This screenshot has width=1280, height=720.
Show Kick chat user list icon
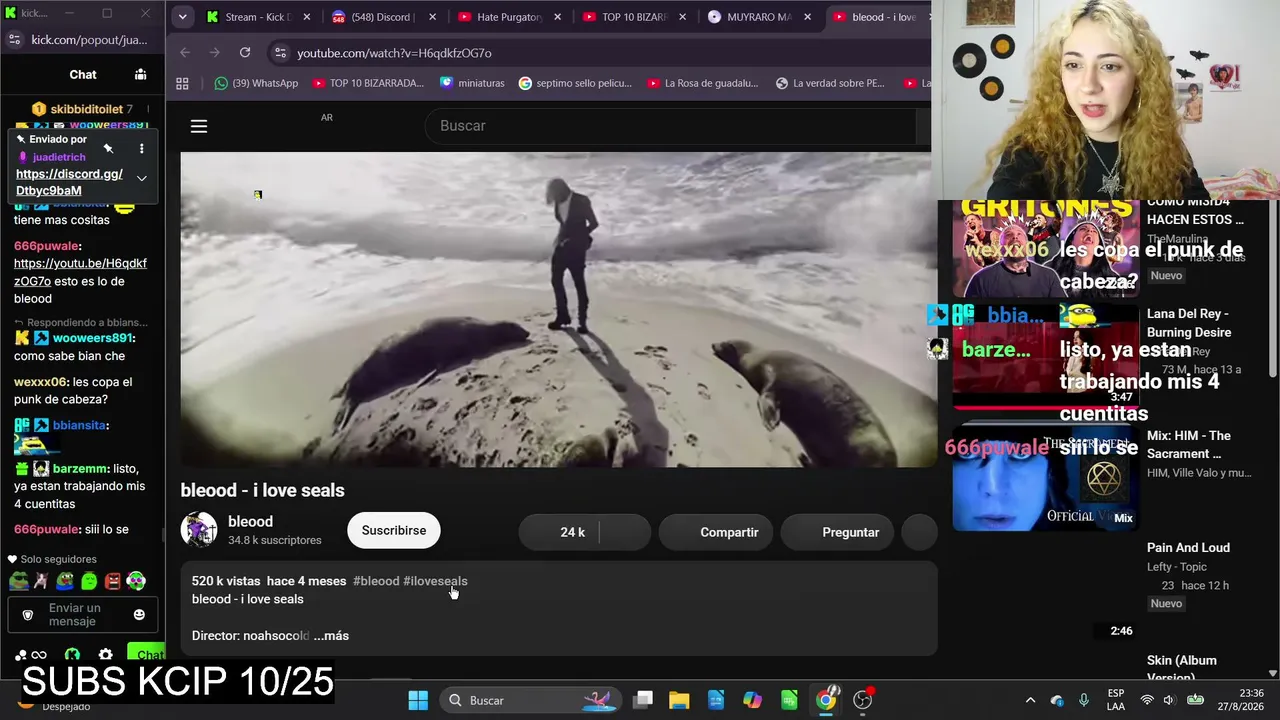pos(140,74)
